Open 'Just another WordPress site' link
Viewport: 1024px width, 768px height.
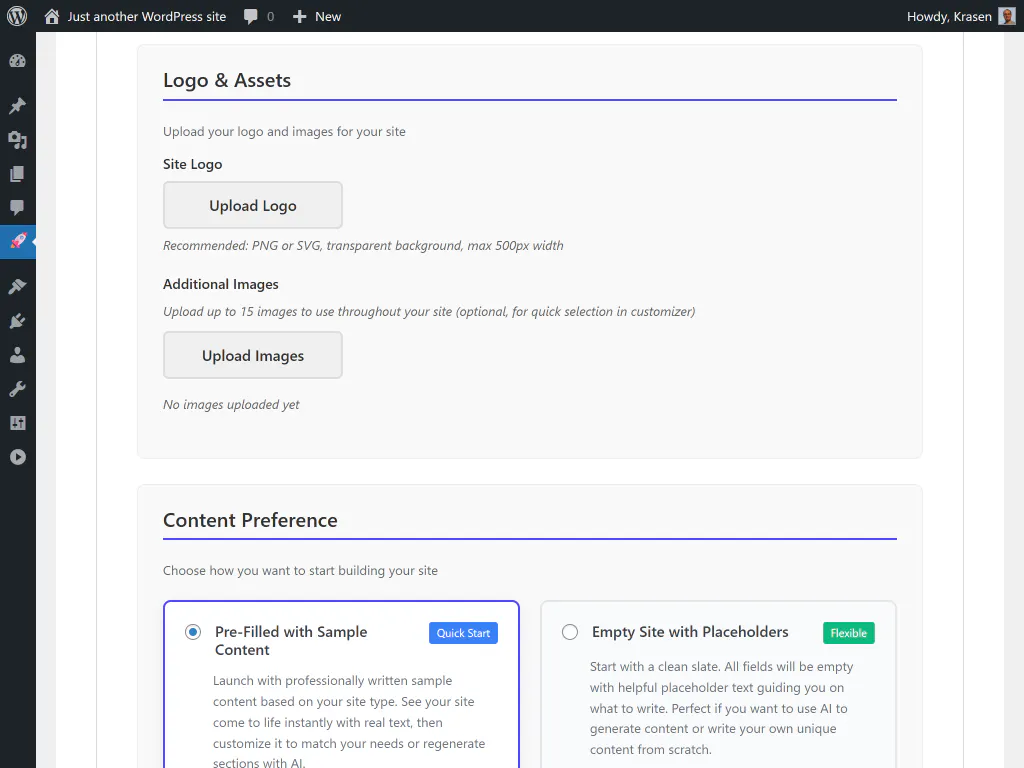tap(146, 16)
